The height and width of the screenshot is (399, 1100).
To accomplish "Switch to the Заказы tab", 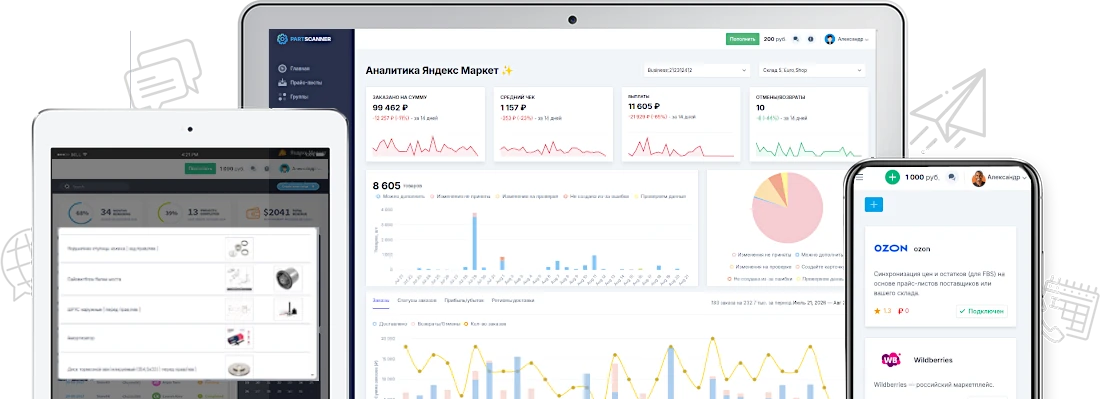I will tap(381, 300).
